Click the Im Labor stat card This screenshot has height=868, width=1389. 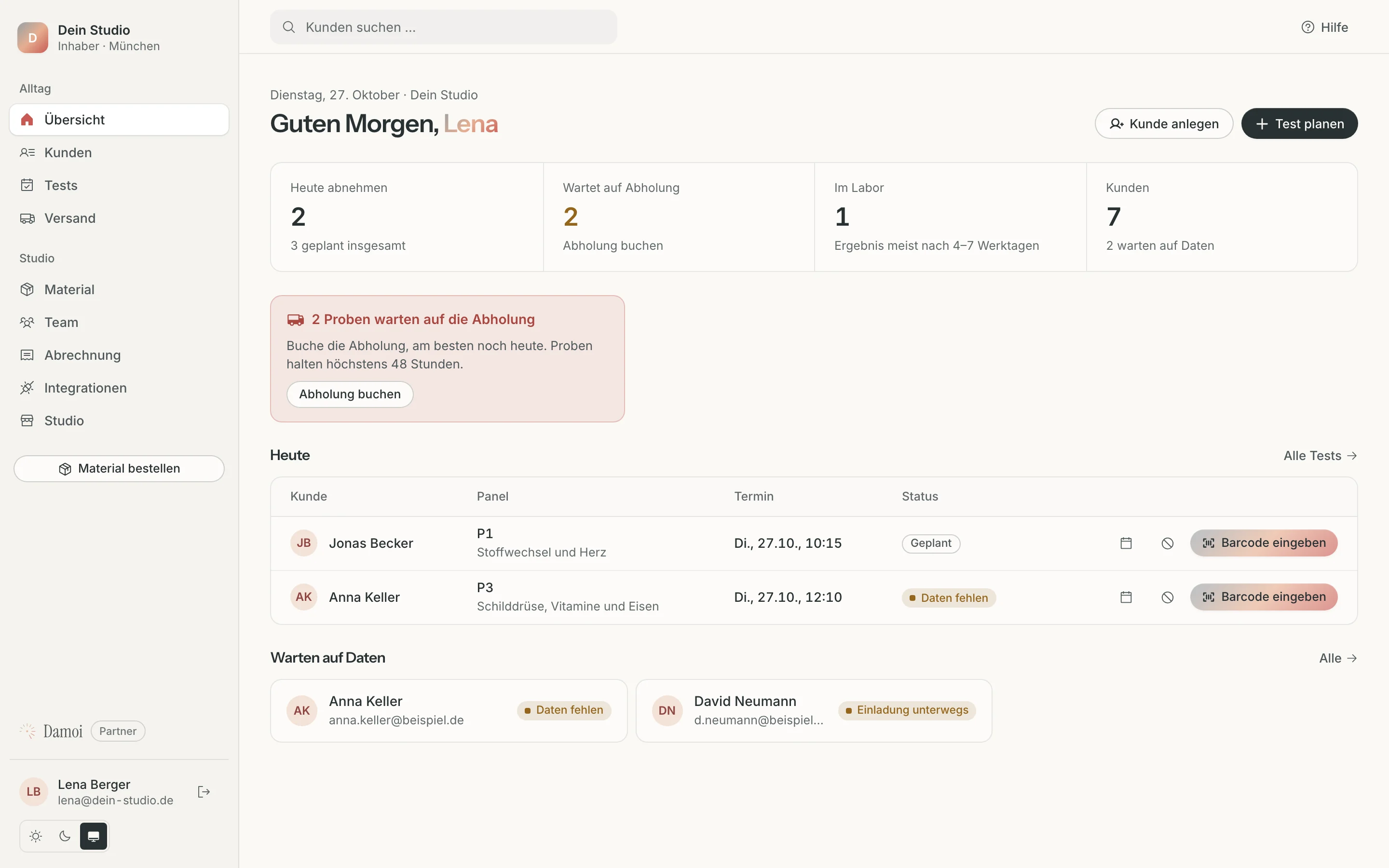point(950,217)
